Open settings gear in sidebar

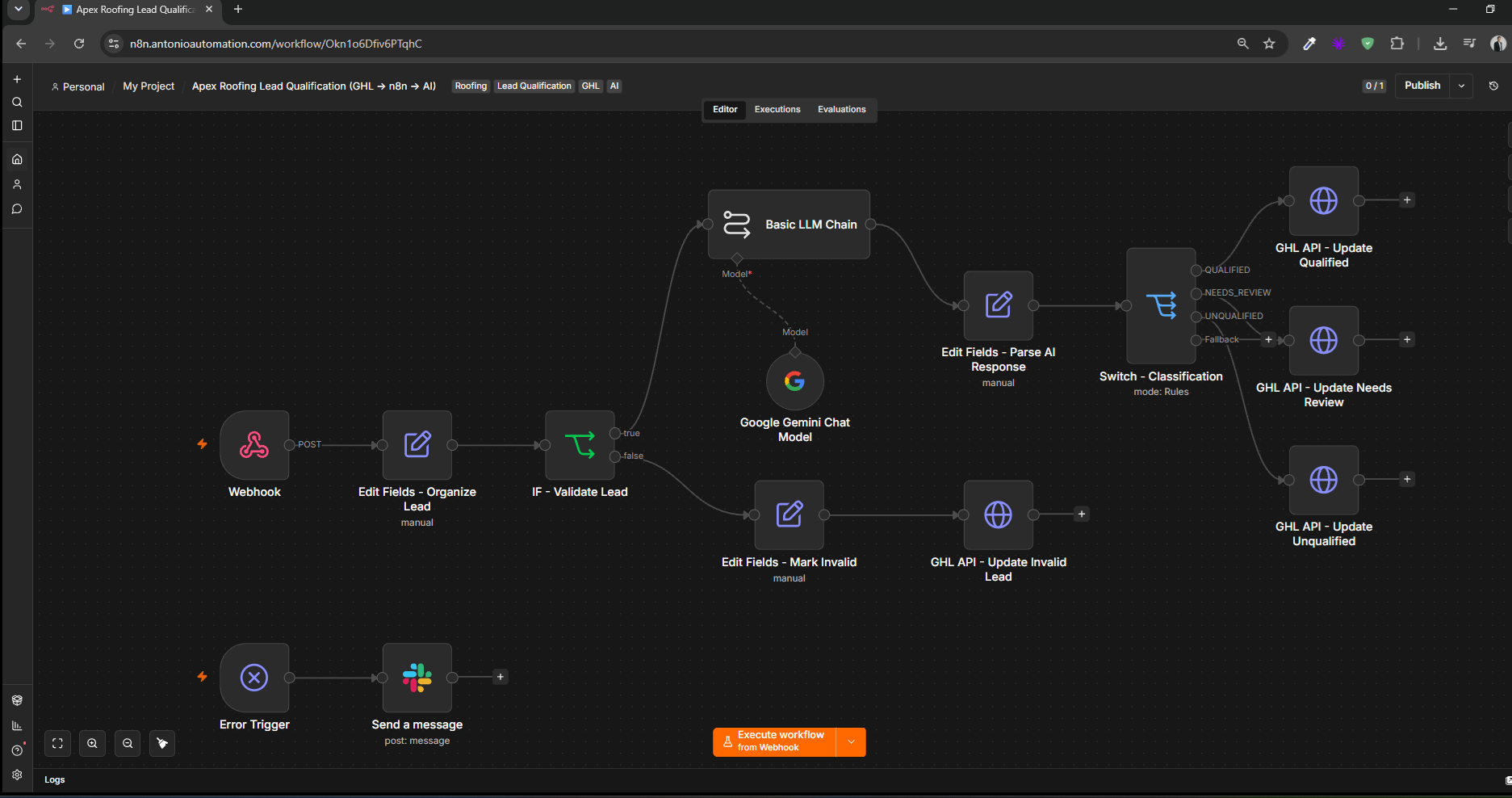click(17, 775)
